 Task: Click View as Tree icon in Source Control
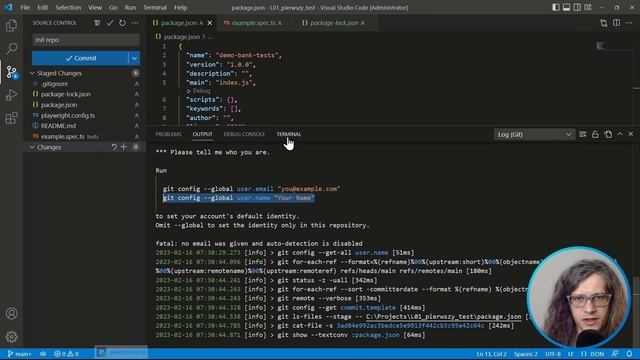coord(97,23)
